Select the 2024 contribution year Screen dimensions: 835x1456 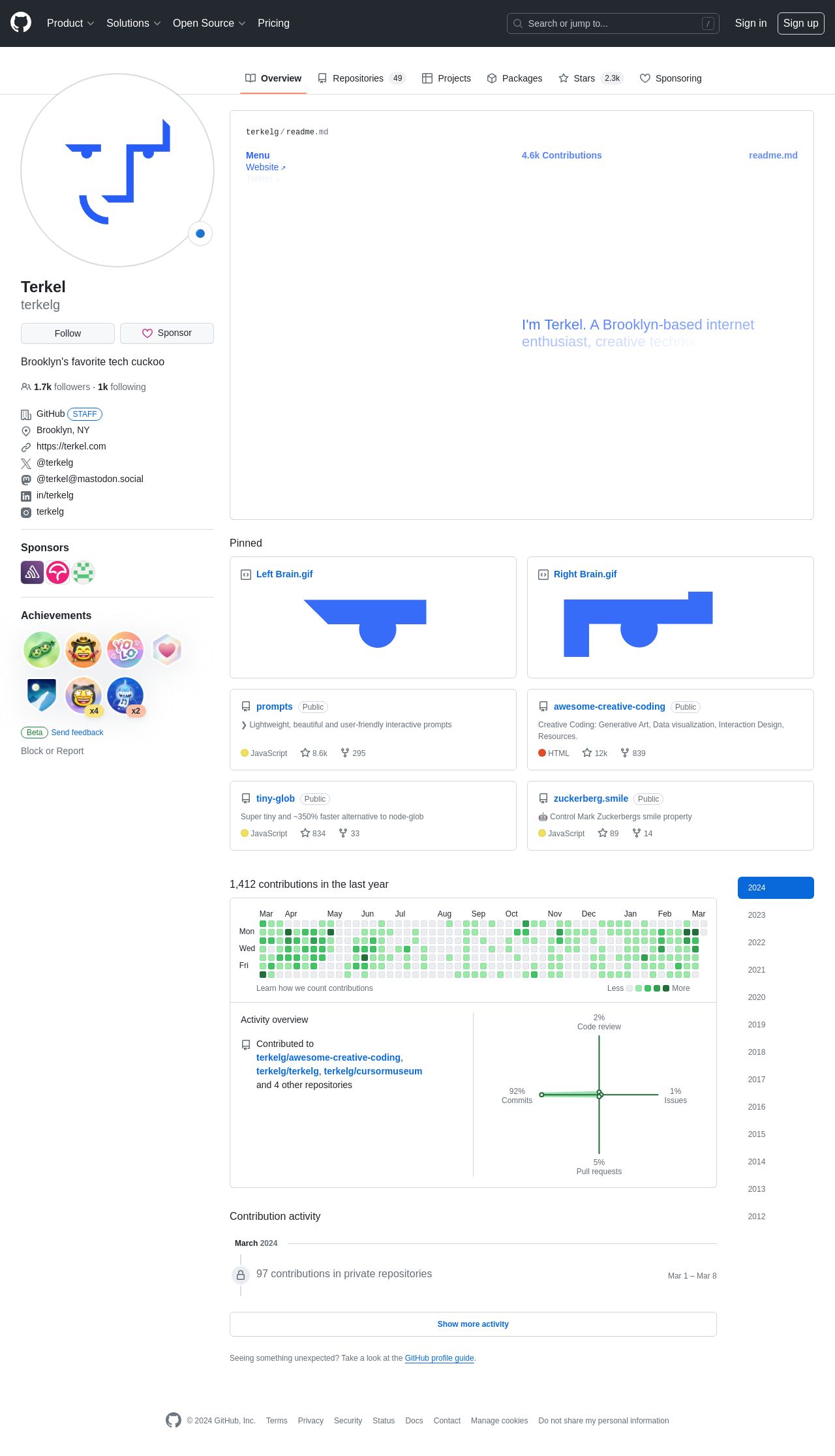[776, 888]
